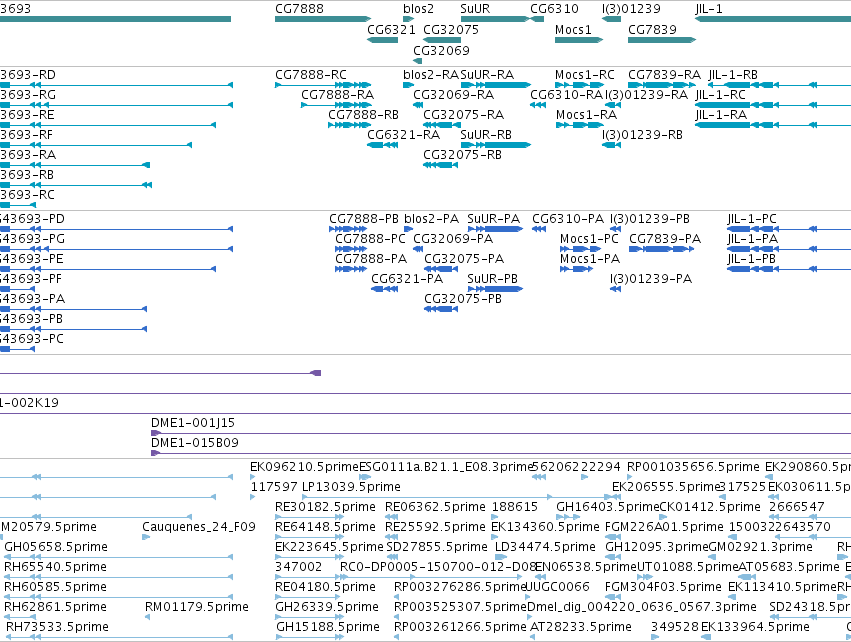Select the blos2-PA protein label

click(431, 219)
